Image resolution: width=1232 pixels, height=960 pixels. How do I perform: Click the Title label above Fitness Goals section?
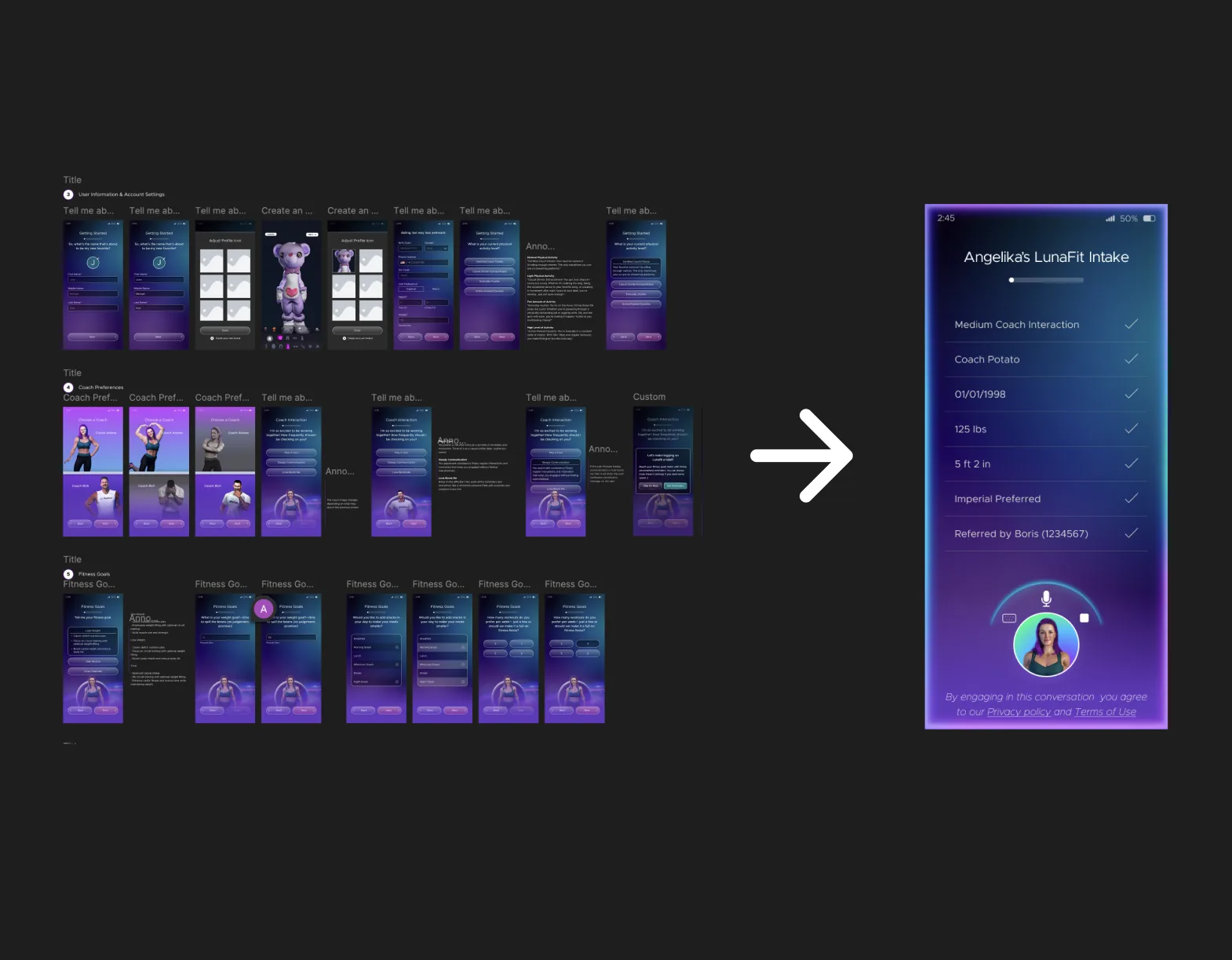click(72, 559)
